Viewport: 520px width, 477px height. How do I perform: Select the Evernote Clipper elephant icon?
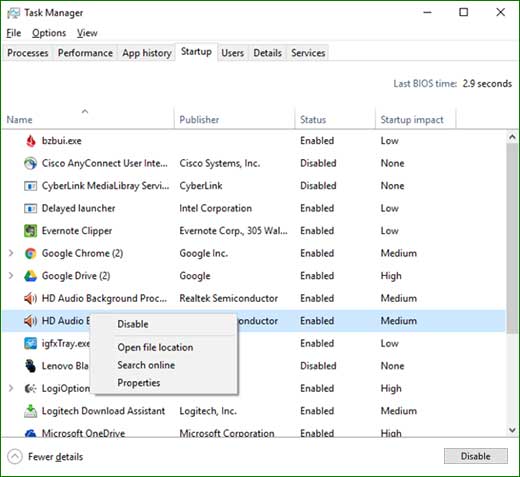[x=30, y=231]
